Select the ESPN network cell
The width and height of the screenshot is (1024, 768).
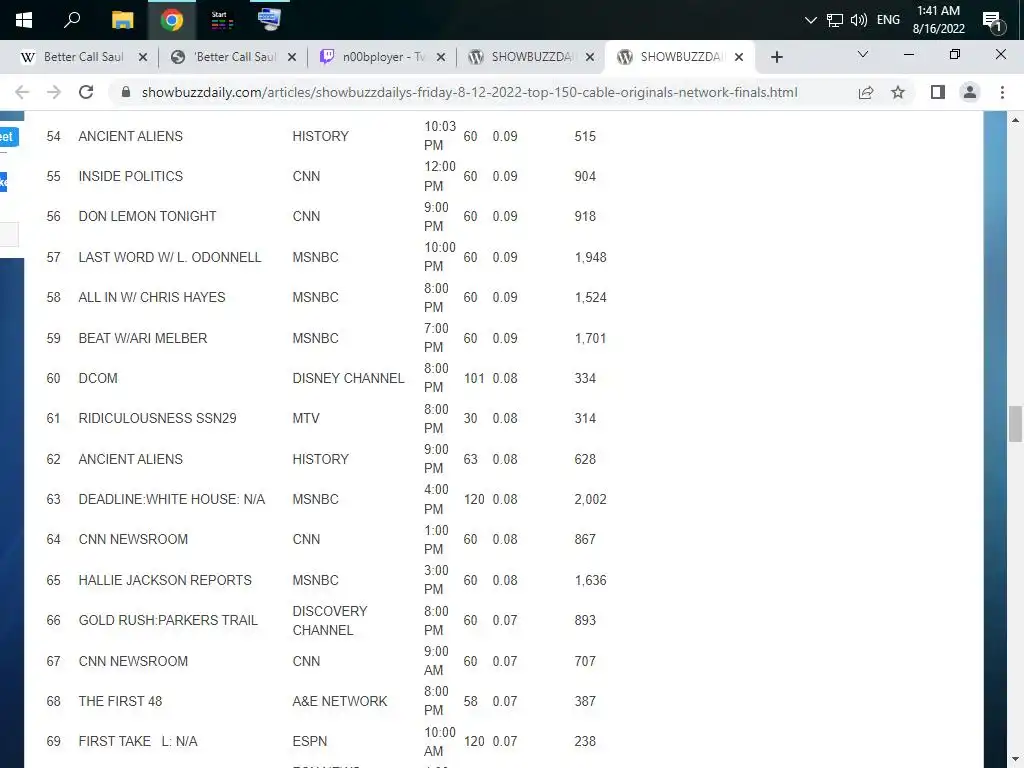tap(310, 741)
